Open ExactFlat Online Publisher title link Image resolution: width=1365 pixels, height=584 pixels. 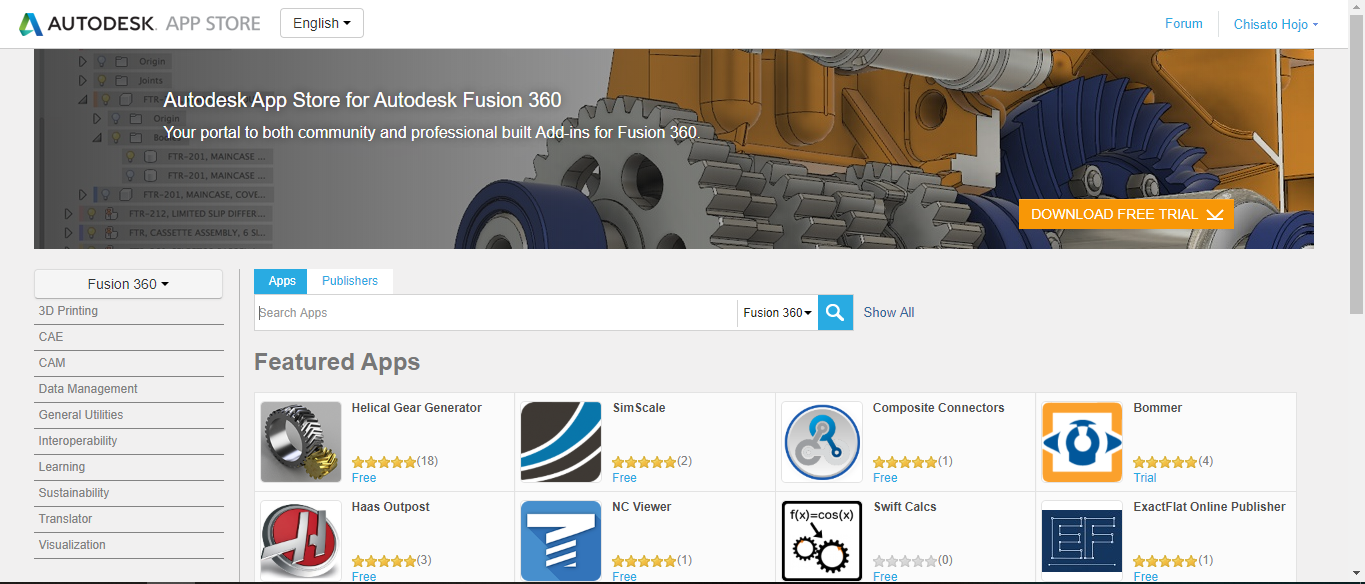pyautogui.click(x=1210, y=507)
